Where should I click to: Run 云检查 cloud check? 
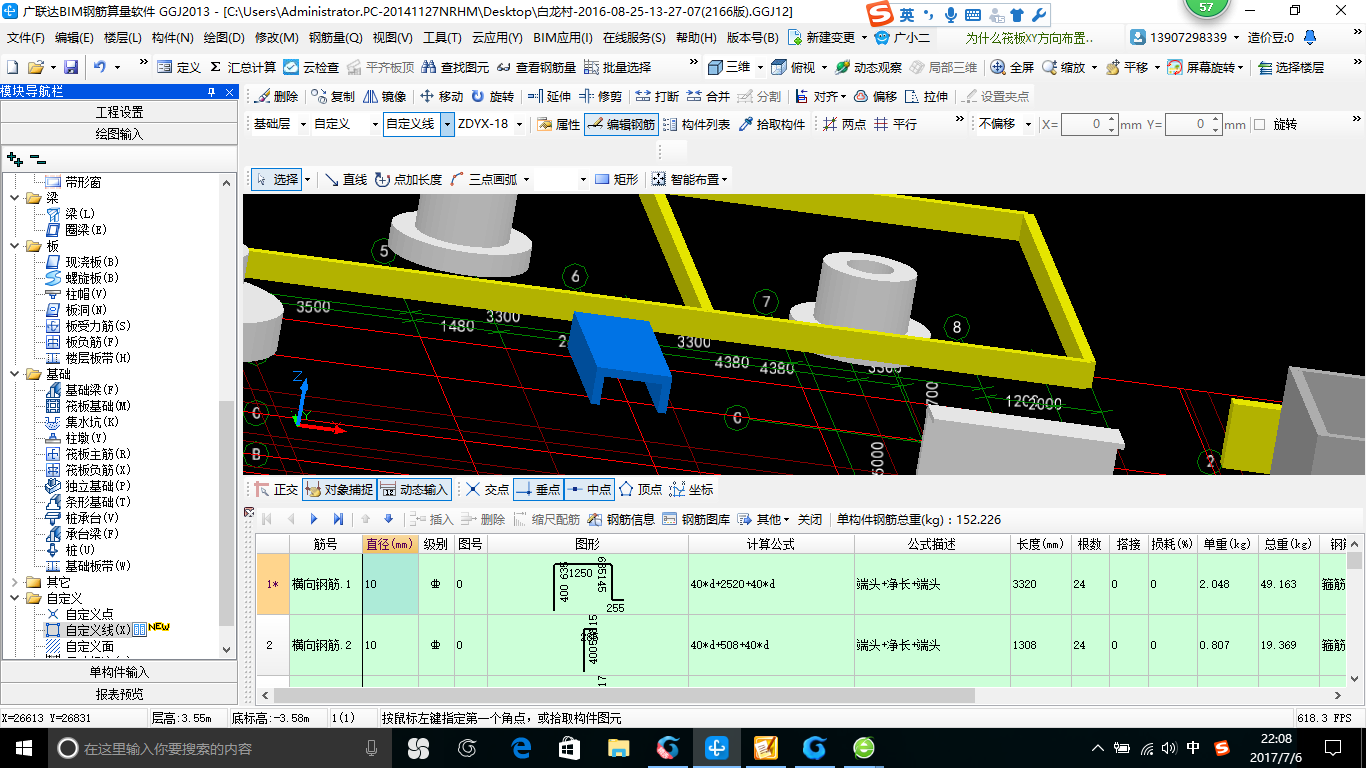(311, 67)
